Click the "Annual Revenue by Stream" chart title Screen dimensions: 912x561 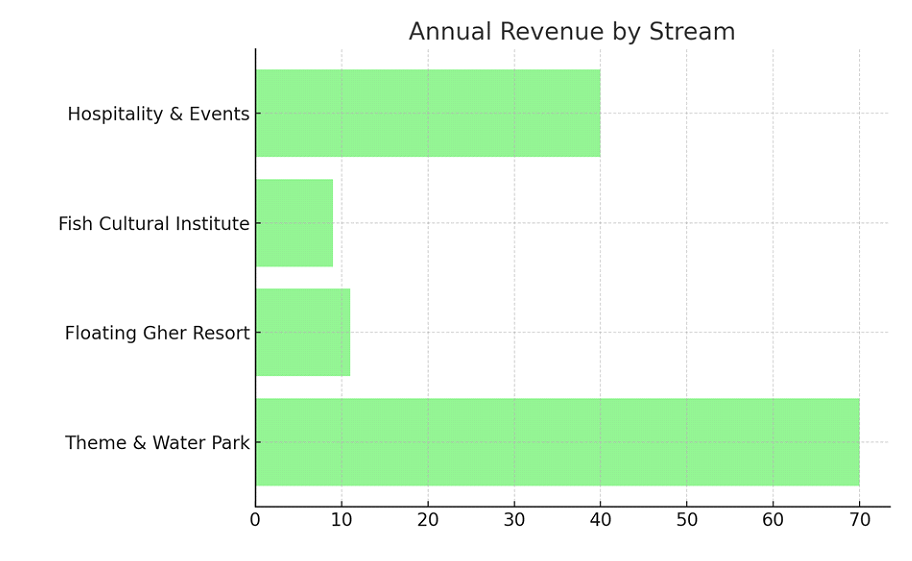[x=571, y=32]
